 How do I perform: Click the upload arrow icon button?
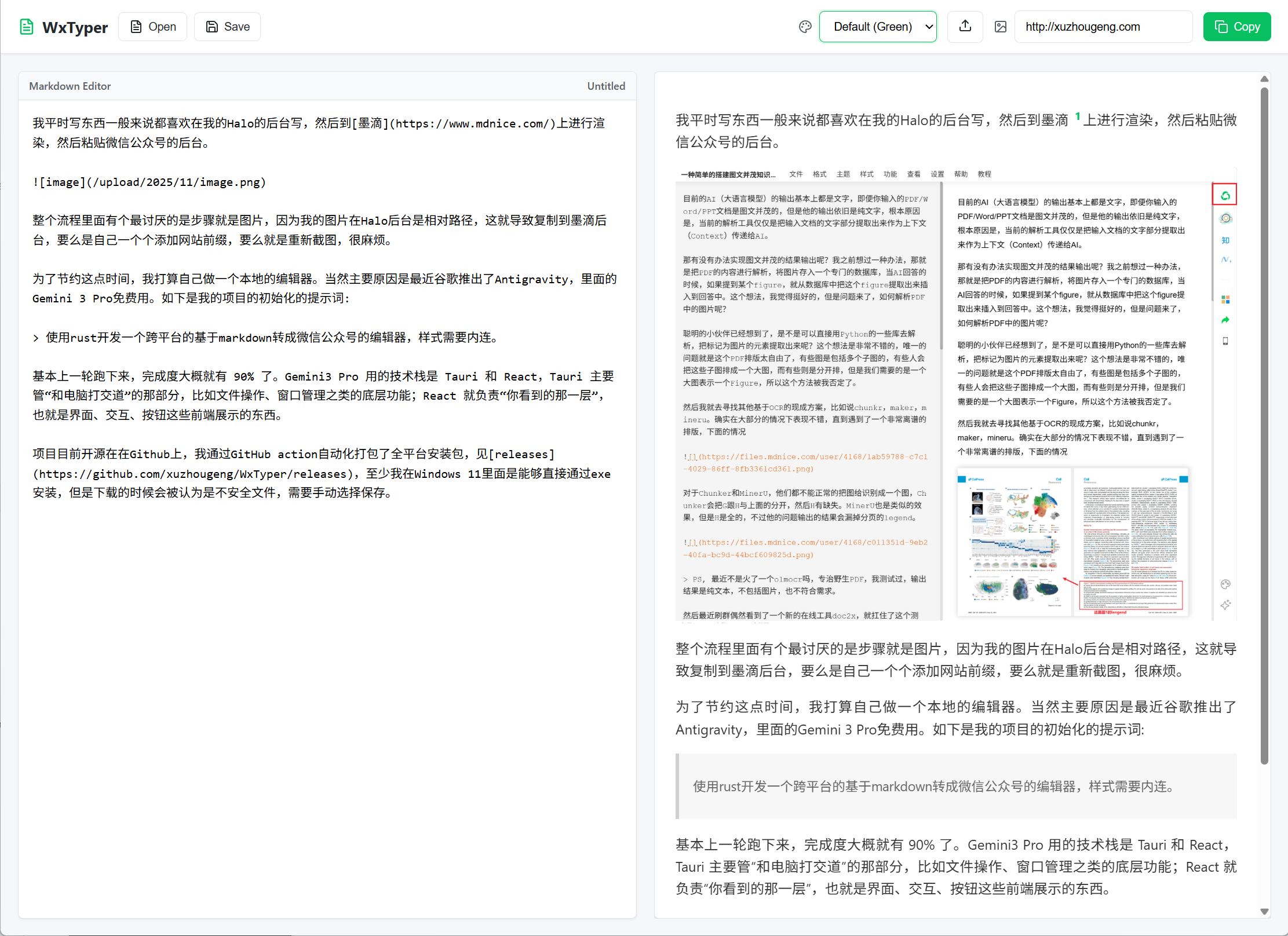(x=965, y=27)
